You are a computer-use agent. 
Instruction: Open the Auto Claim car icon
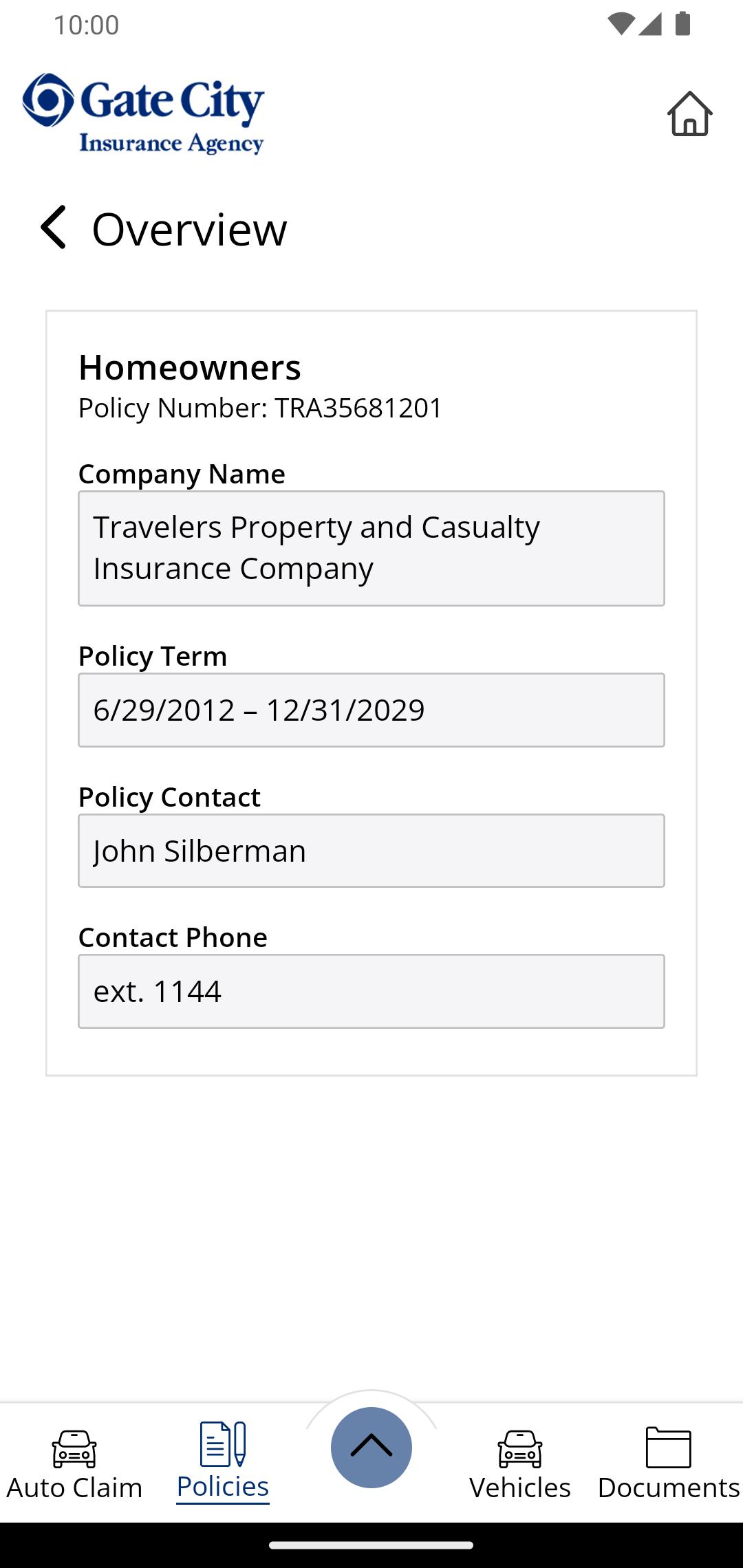[x=74, y=1449]
